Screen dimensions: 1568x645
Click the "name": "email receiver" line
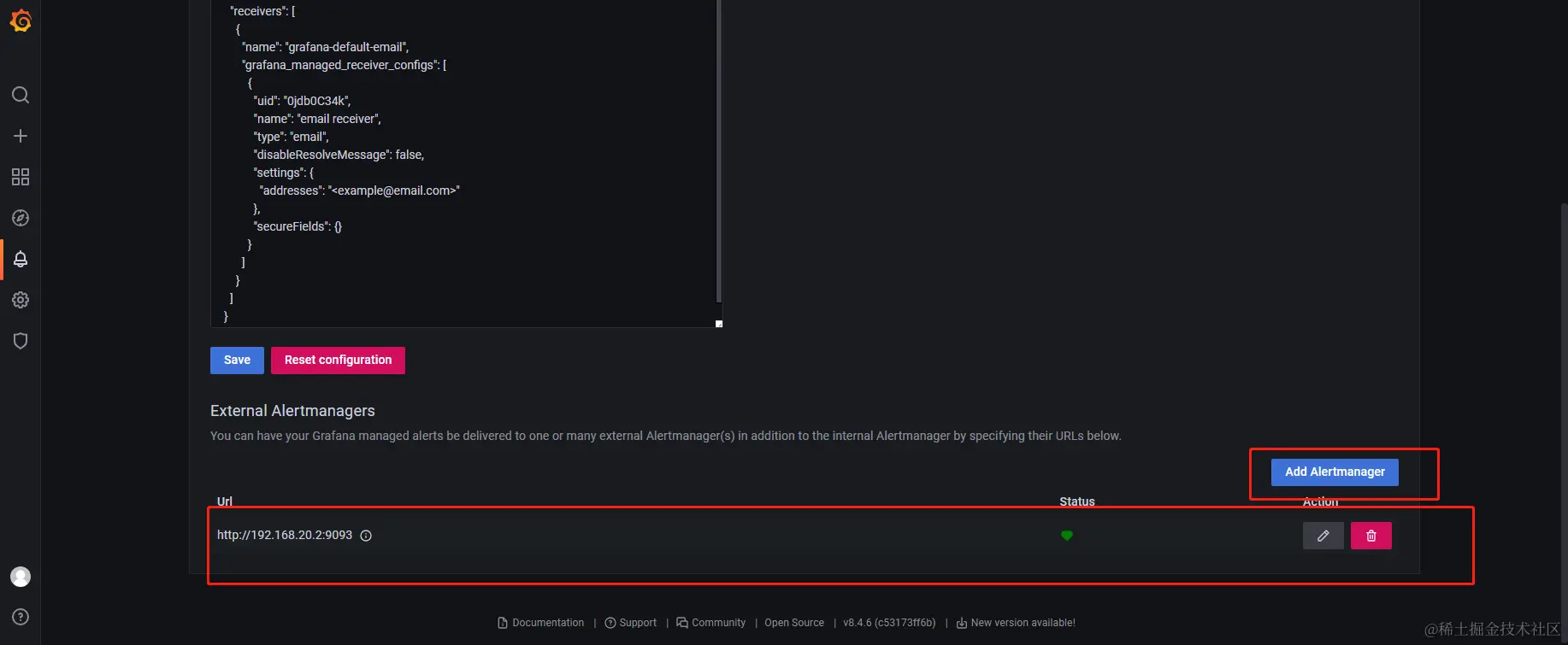pyautogui.click(x=317, y=119)
